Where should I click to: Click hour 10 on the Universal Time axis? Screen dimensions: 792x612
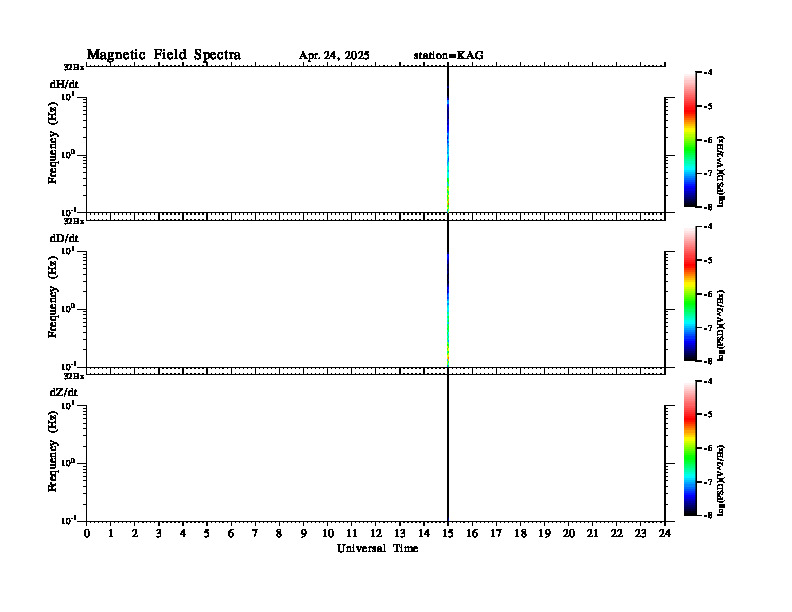pos(328,533)
